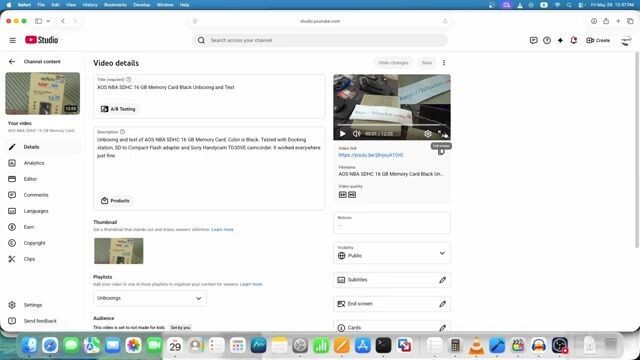The width and height of the screenshot is (640, 360).
Task: Play the video preview
Action: [343, 133]
